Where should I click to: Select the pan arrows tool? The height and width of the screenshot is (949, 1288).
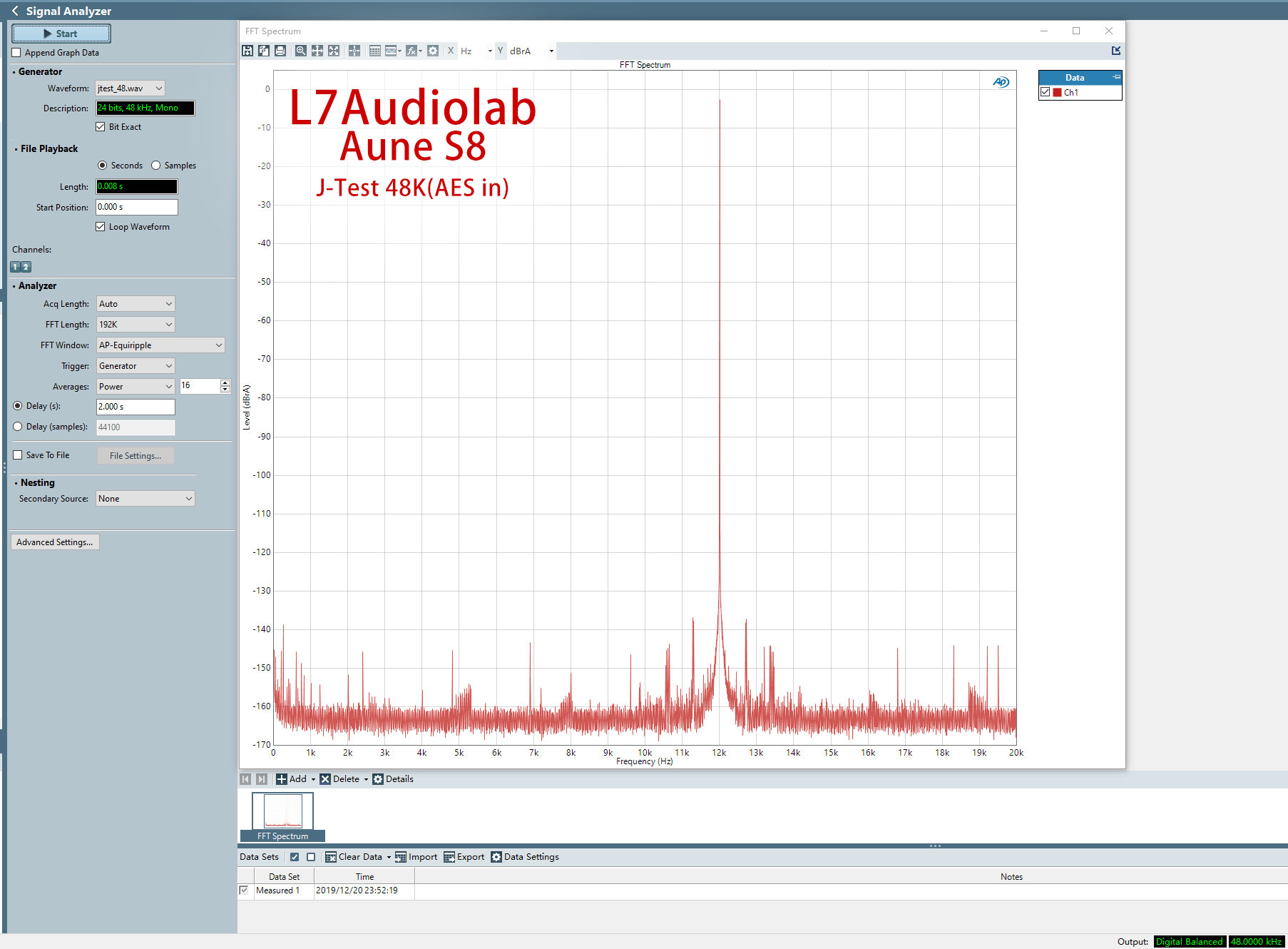click(x=317, y=51)
